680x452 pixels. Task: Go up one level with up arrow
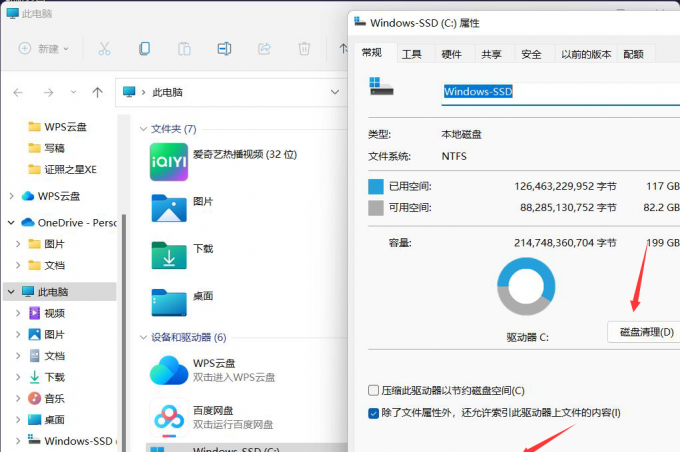click(98, 92)
